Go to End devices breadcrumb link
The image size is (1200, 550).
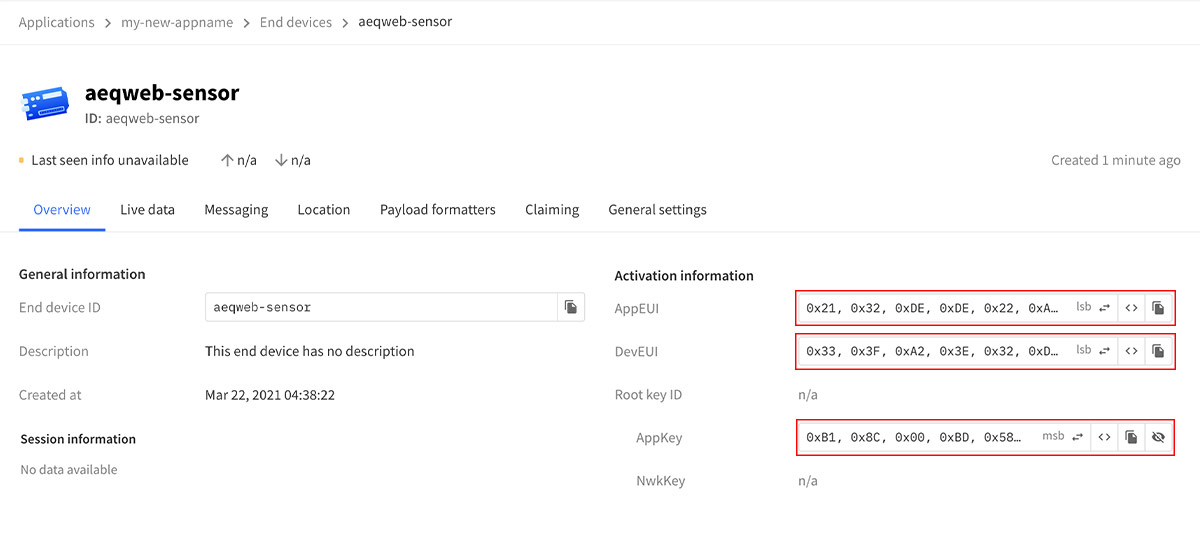[296, 22]
